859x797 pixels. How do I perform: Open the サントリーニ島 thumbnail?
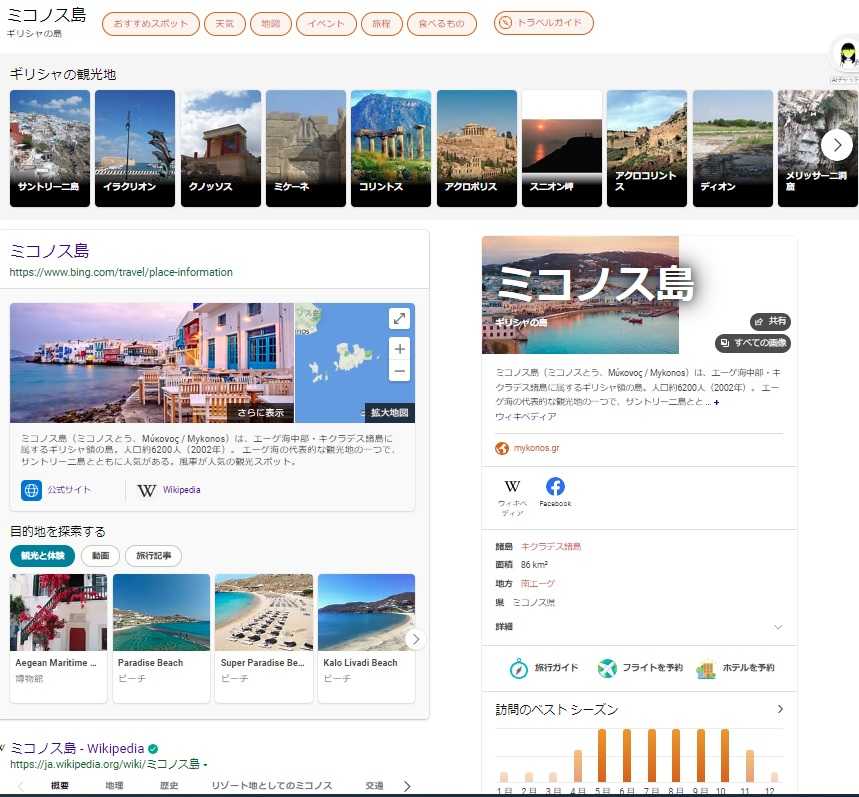pyautogui.click(x=49, y=148)
